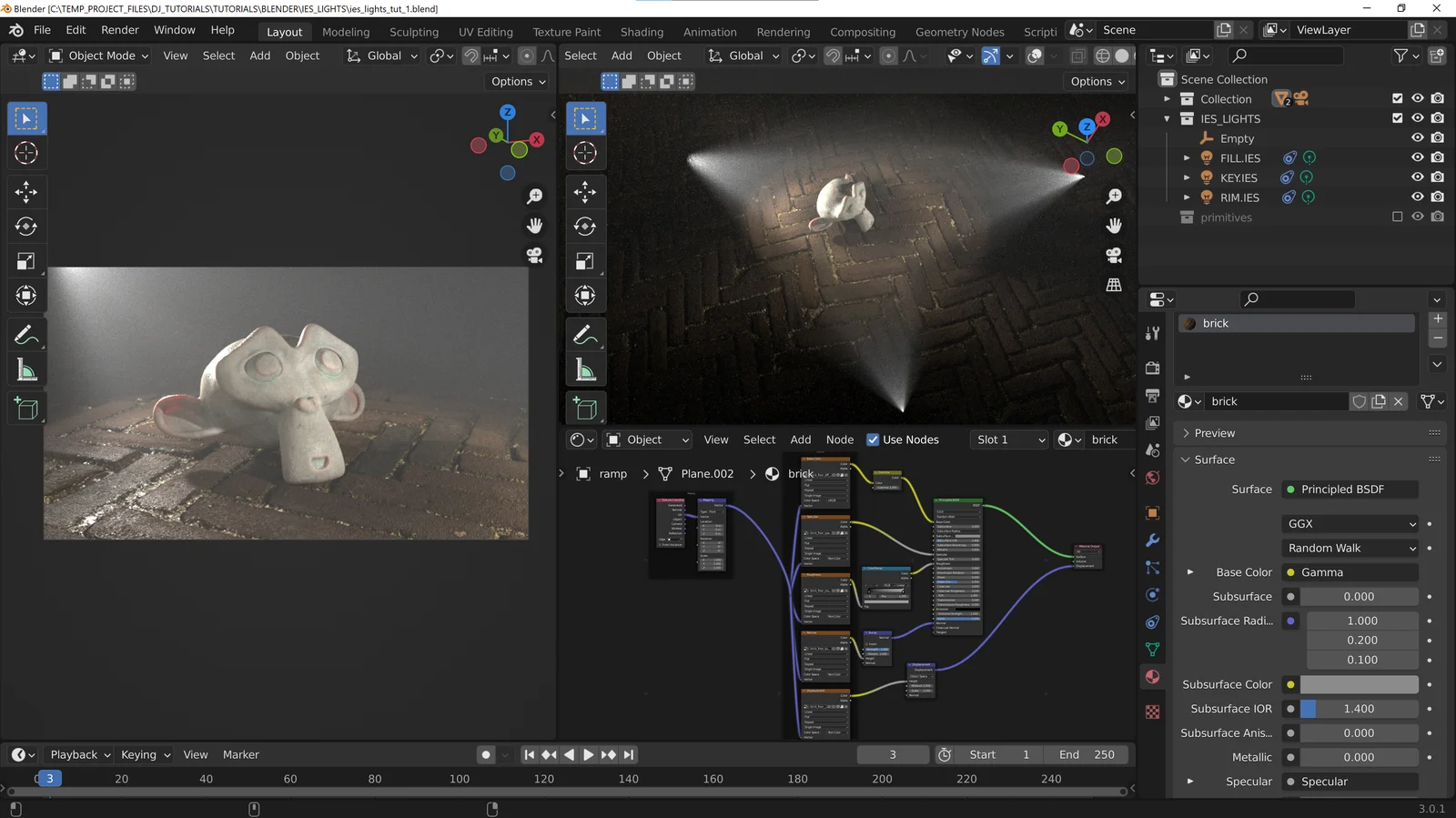1456x818 pixels.
Task: Open the Object Mode dropdown
Action: tap(98, 56)
